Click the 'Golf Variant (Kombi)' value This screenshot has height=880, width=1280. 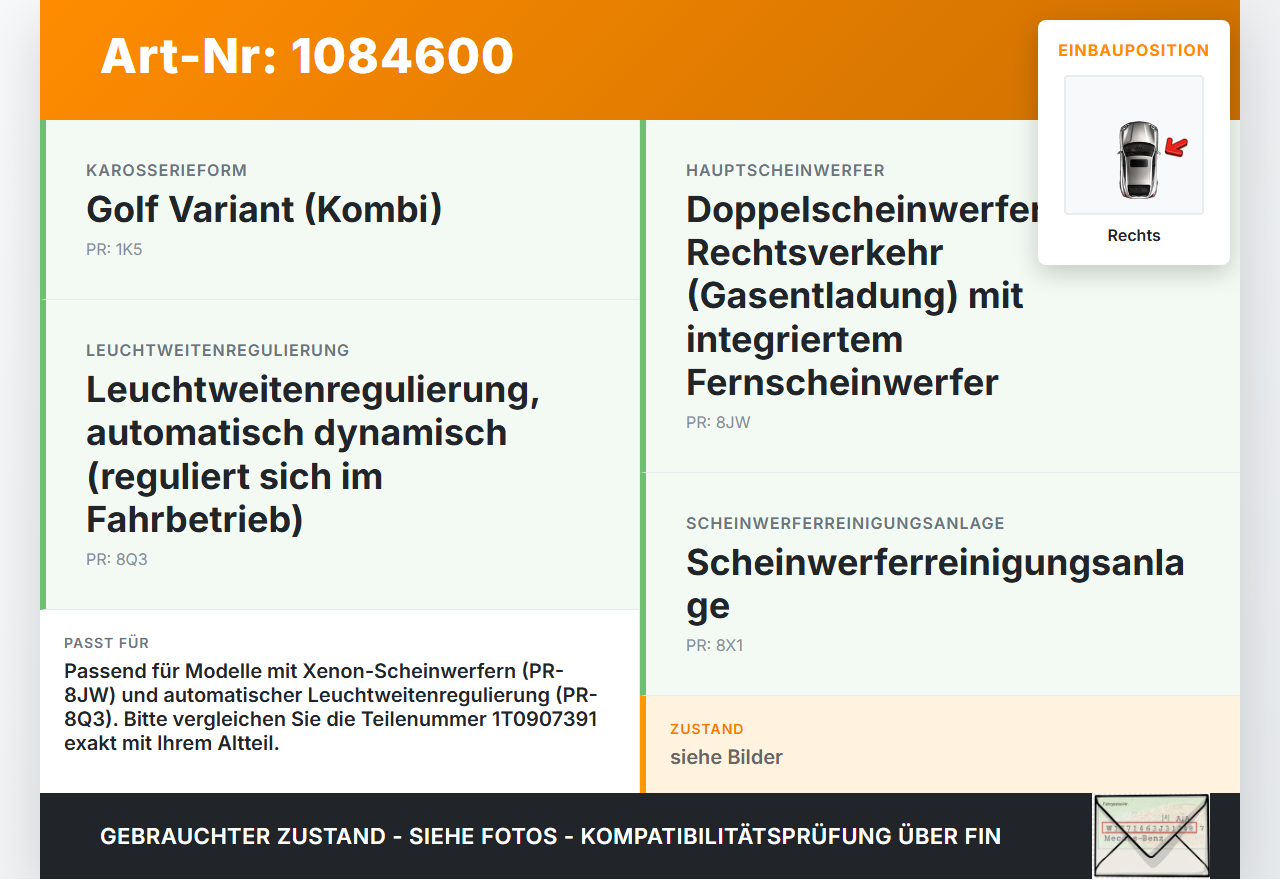pyautogui.click(x=264, y=209)
